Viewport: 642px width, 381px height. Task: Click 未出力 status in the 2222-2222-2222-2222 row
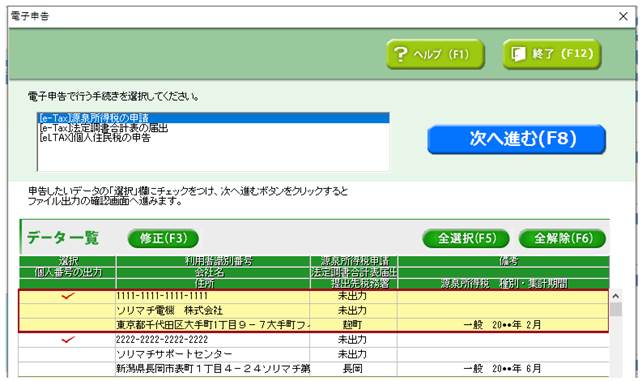(x=353, y=340)
